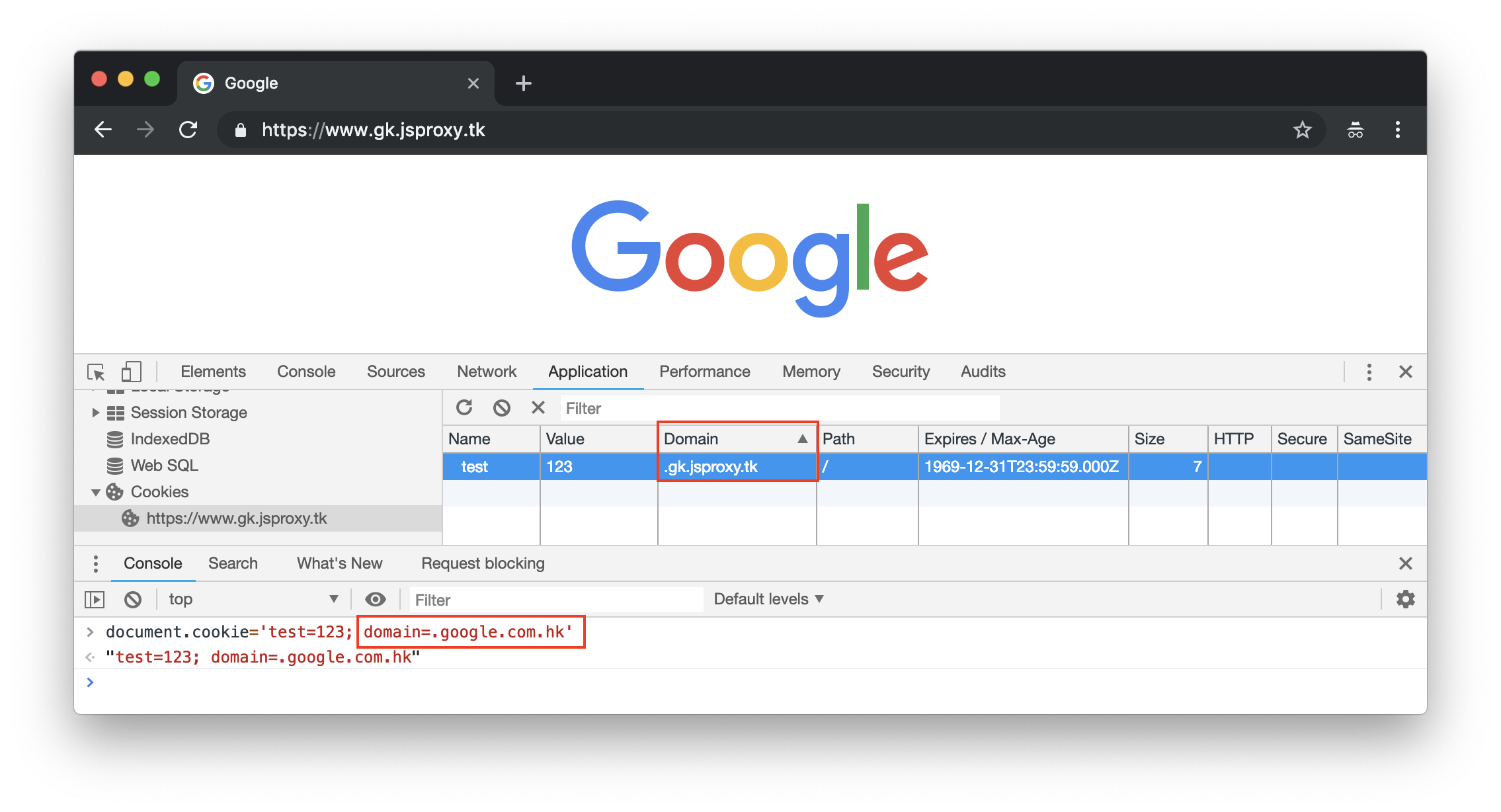Switch to the Network tab
The image size is (1501, 812).
[x=486, y=372]
